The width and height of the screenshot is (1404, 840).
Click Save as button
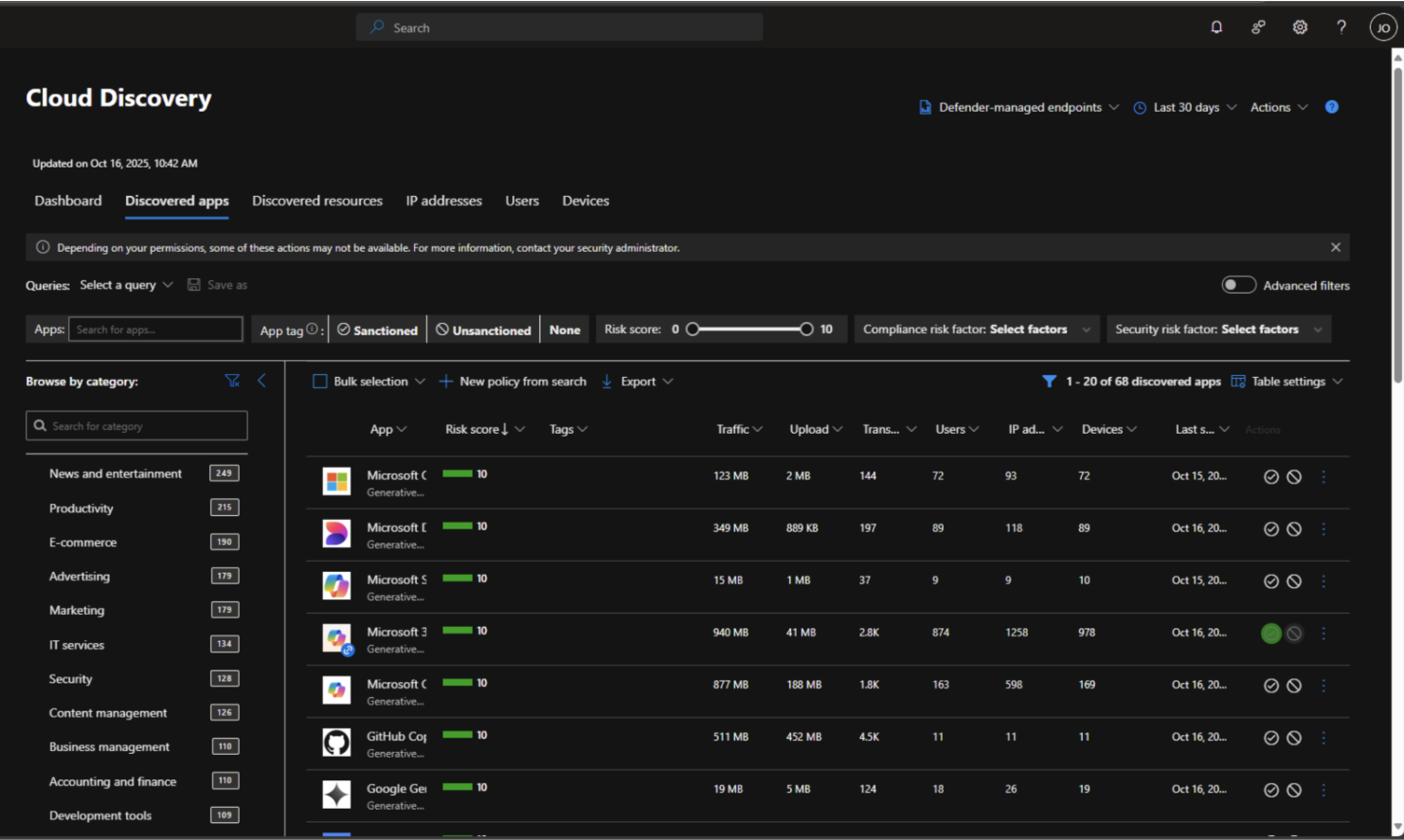click(217, 285)
